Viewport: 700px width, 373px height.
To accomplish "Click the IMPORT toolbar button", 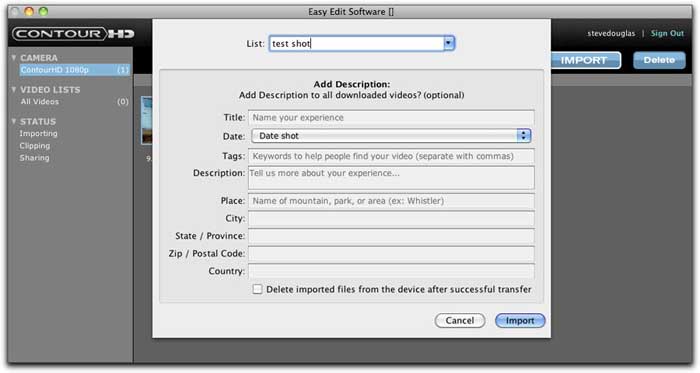I will [x=585, y=60].
